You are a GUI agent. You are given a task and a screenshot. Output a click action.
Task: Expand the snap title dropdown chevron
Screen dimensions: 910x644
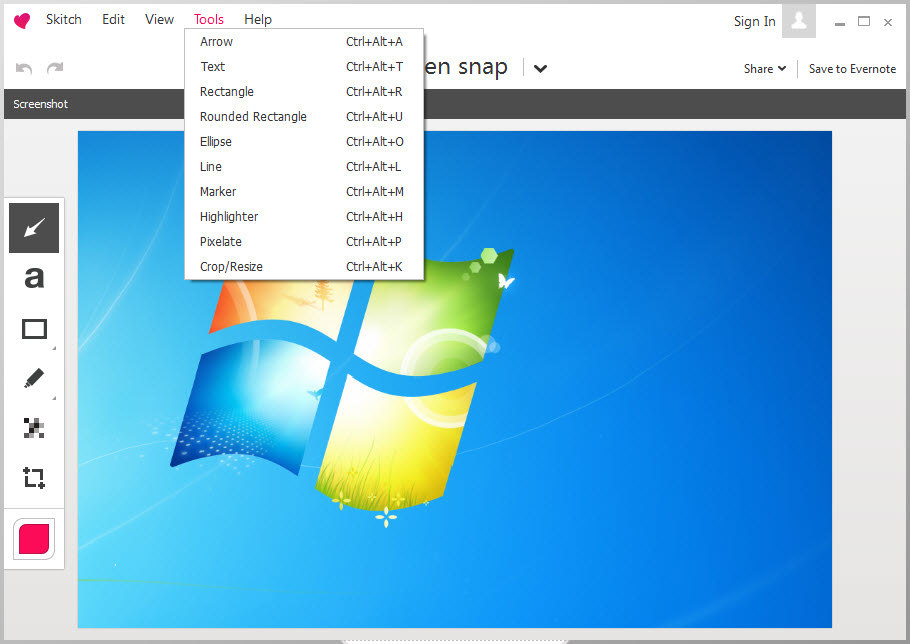pyautogui.click(x=540, y=68)
